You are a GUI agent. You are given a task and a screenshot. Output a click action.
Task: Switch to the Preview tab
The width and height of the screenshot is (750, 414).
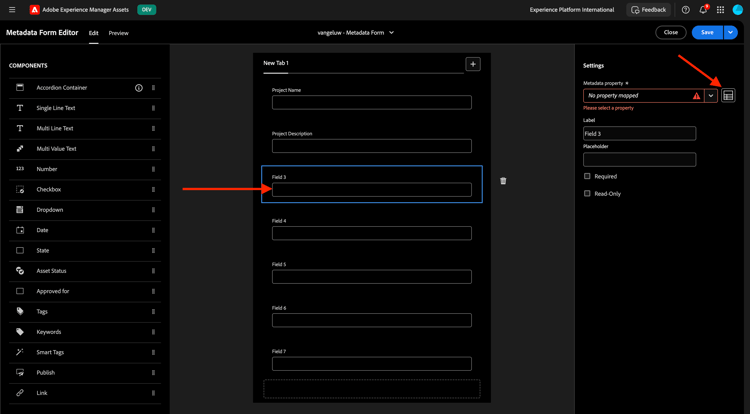[119, 33]
